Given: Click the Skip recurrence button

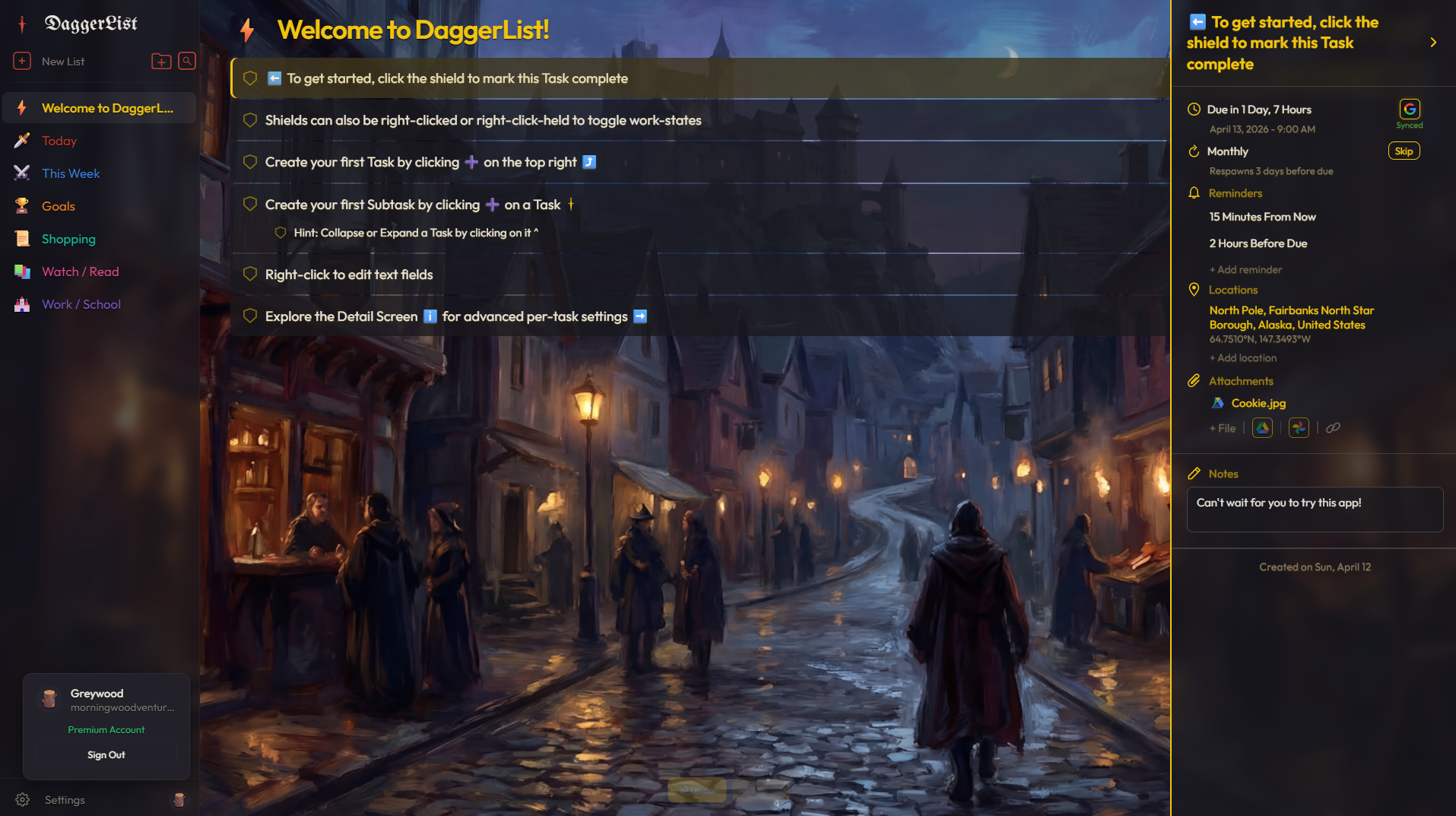Looking at the screenshot, I should coord(1404,151).
